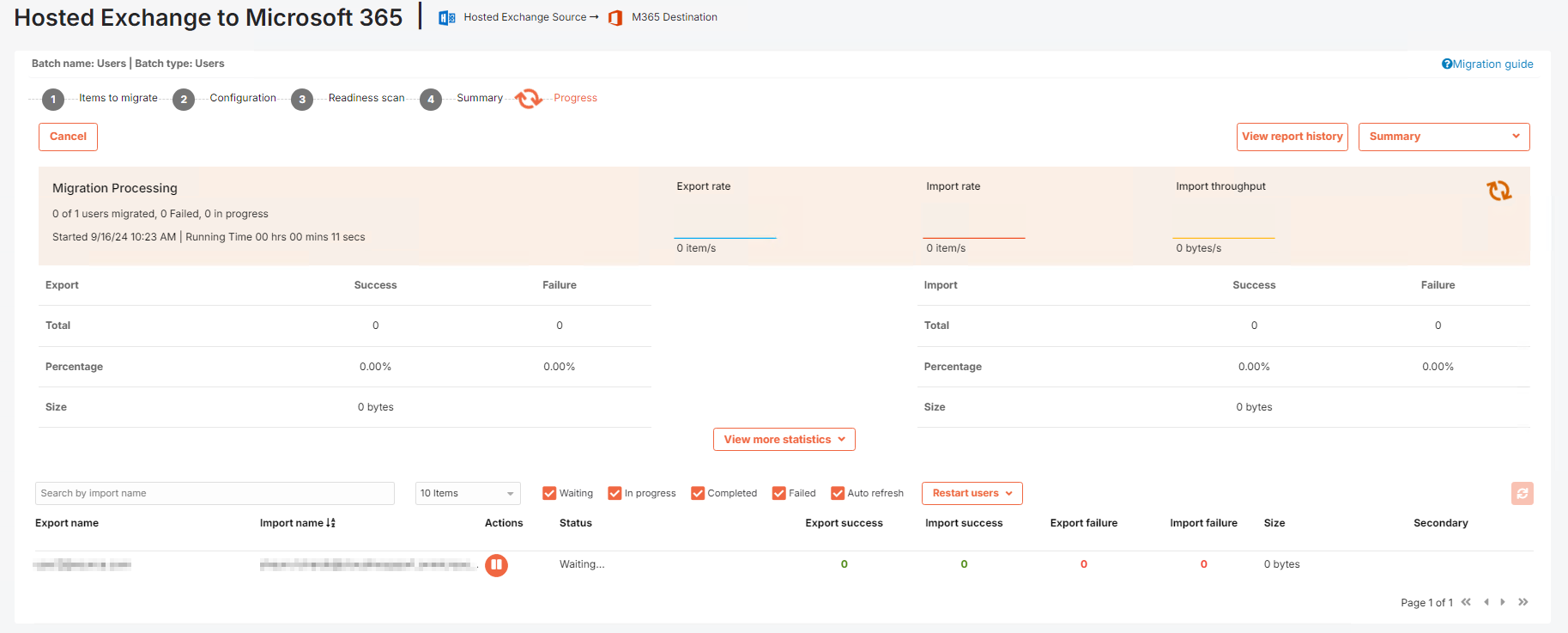
Task: Click the Search by import name field
Action: point(215,493)
